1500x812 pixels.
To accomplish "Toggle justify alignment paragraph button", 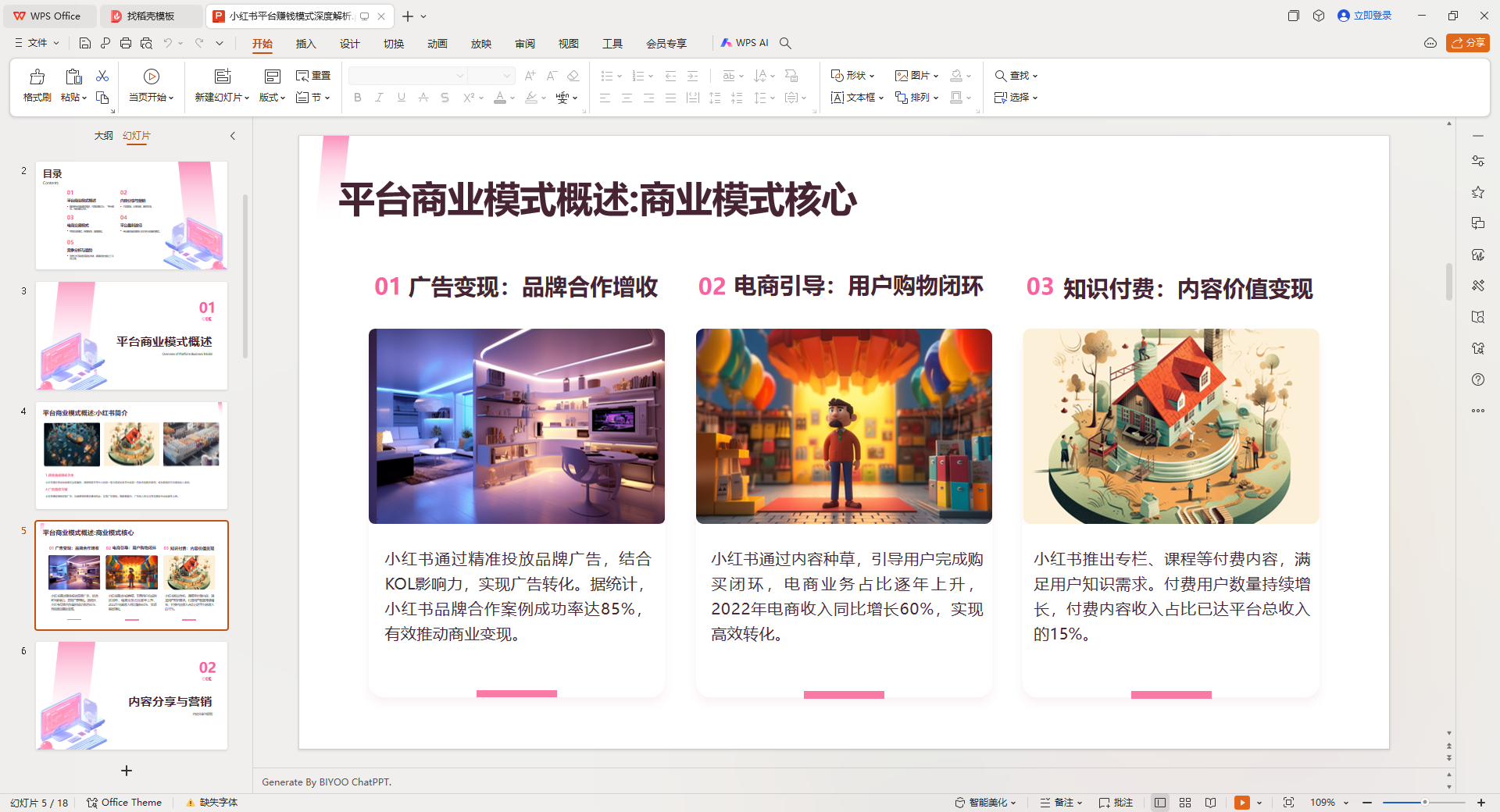I will click(670, 98).
